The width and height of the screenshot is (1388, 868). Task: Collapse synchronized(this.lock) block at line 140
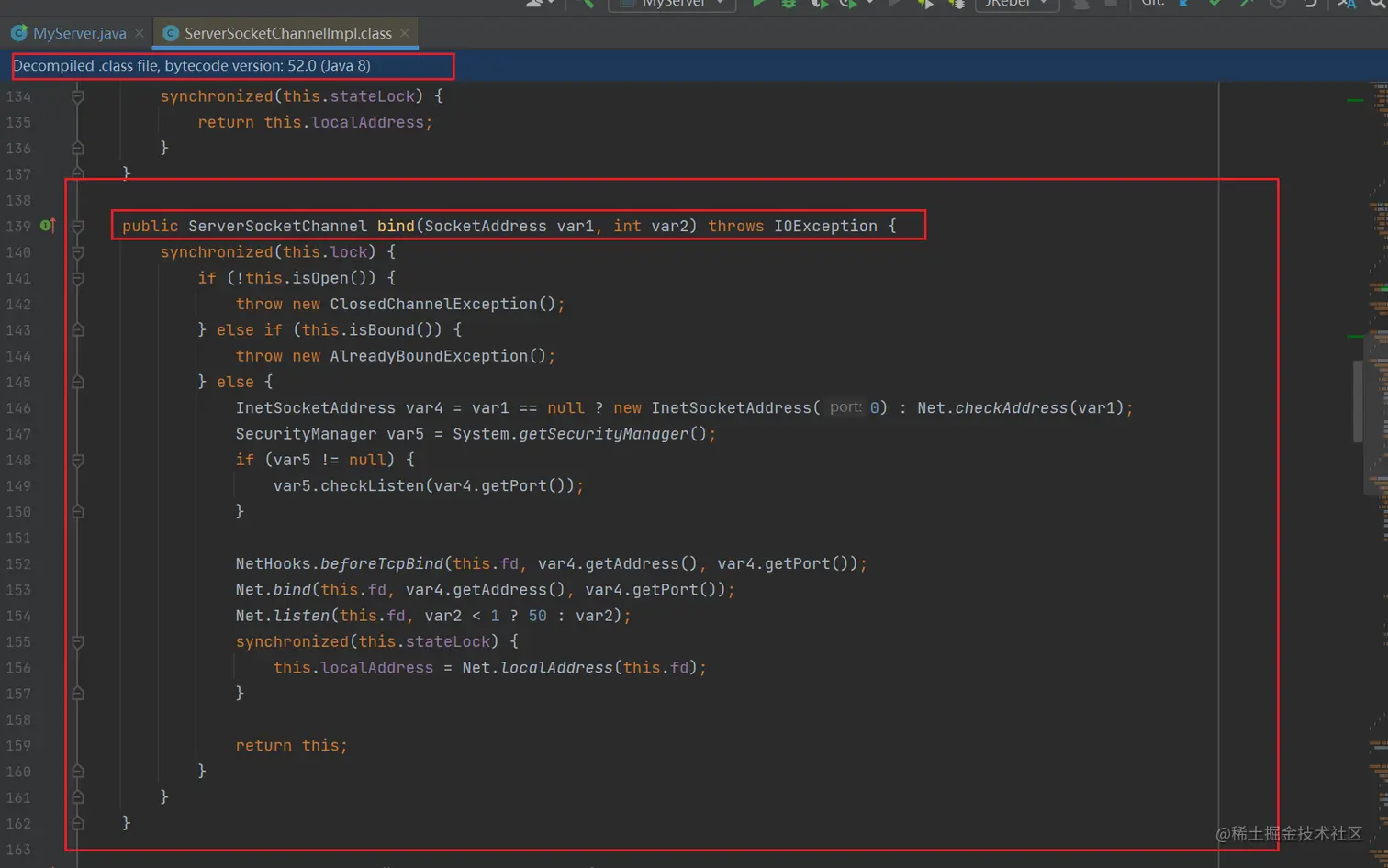click(78, 251)
